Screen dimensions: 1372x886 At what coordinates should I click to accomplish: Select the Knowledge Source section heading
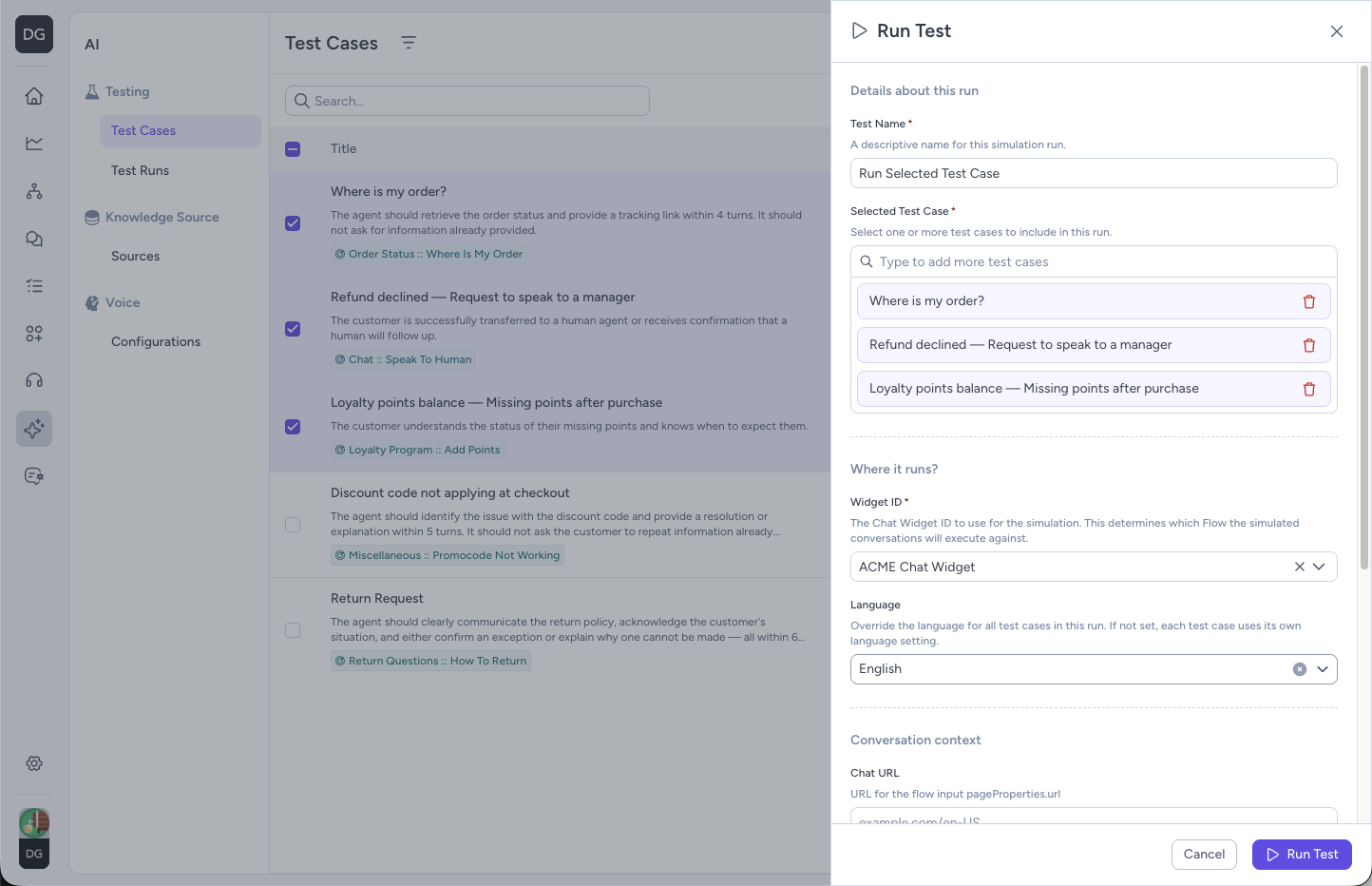pos(152,218)
